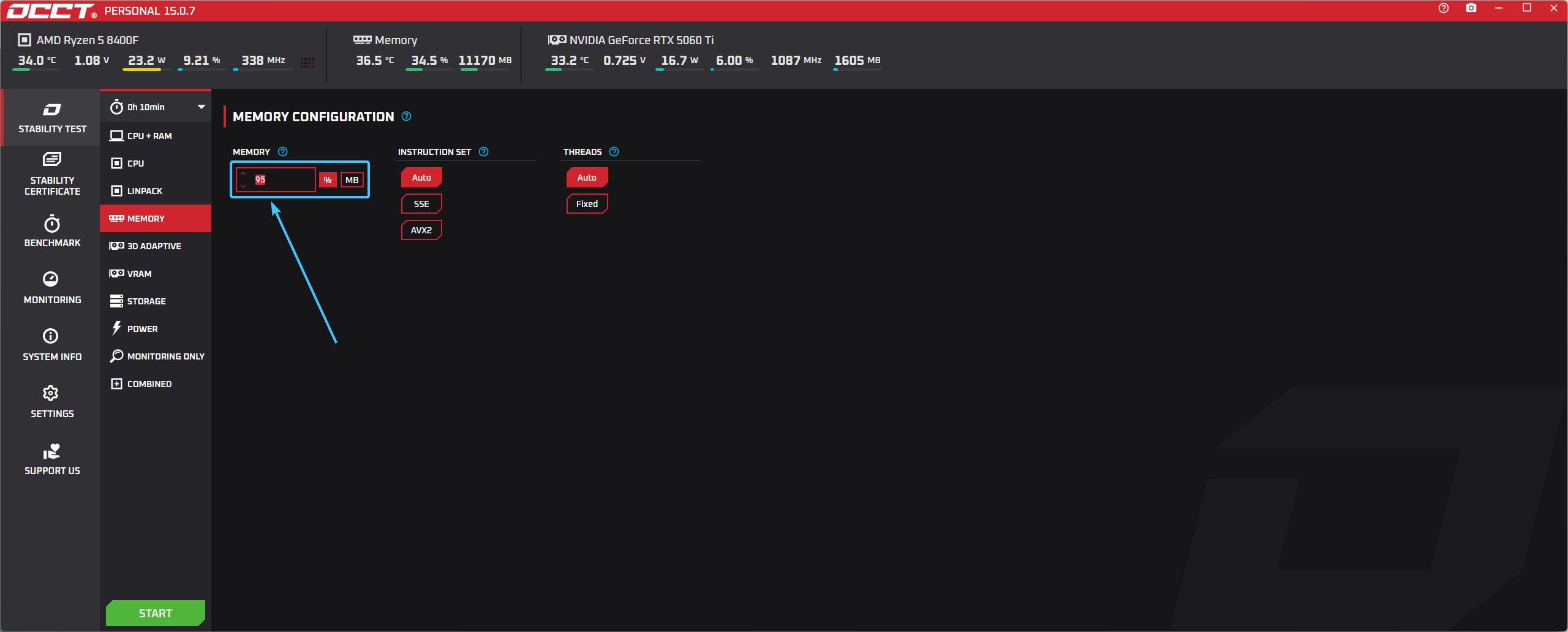This screenshot has height=632, width=1568.
Task: Open the Settings gear icon
Action: tap(51, 393)
